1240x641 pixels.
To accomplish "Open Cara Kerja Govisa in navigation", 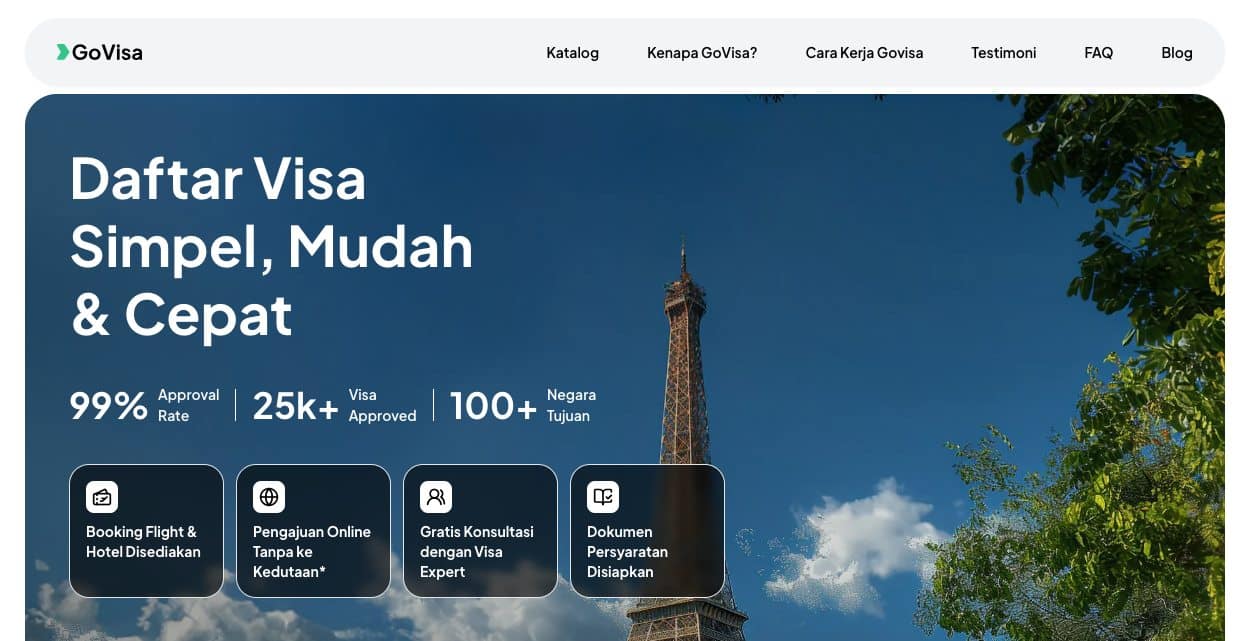I will pyautogui.click(x=864, y=53).
